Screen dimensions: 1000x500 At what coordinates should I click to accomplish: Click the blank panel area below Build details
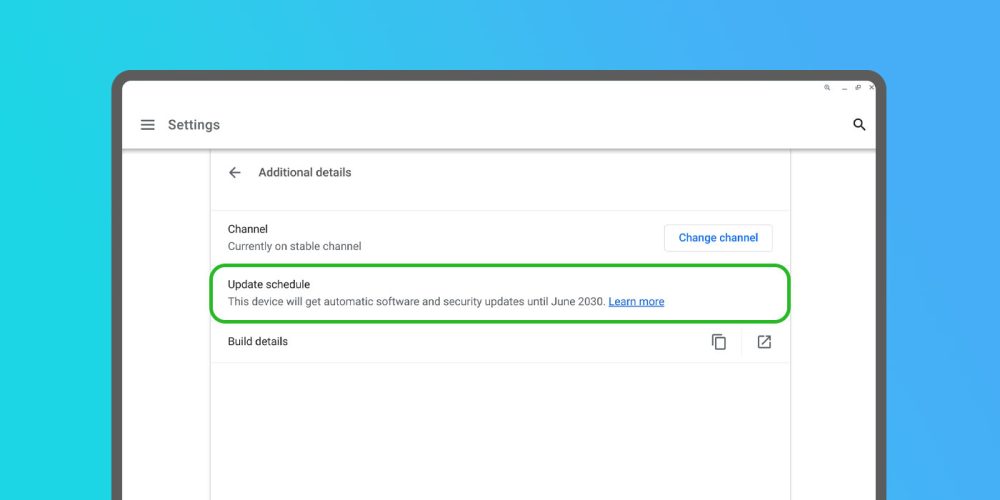tap(500, 430)
